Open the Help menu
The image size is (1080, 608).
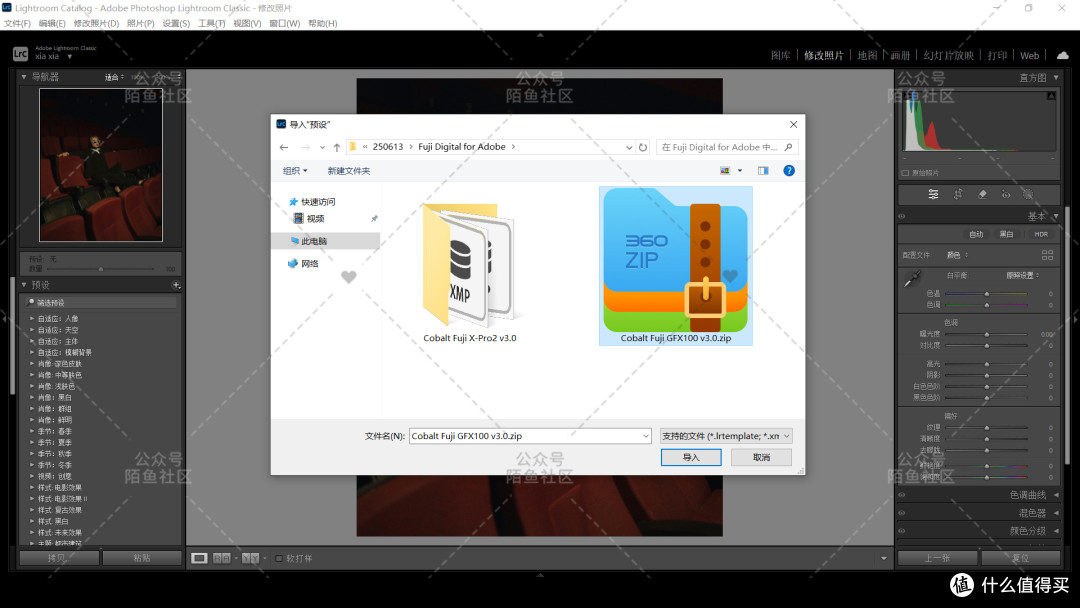click(323, 23)
